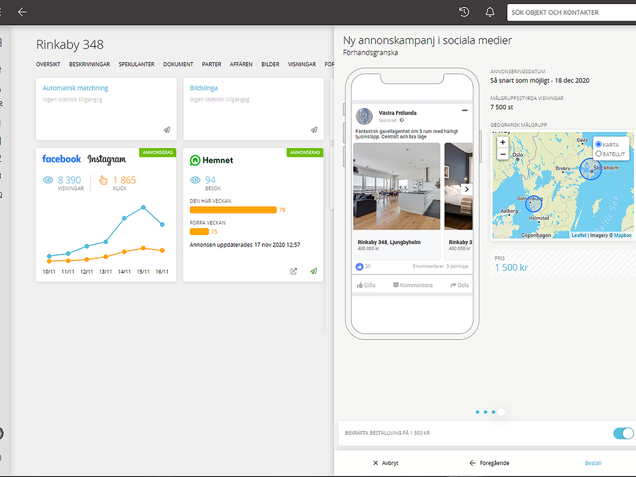Advance the ad carousel with next arrow
The width and height of the screenshot is (636, 477).
[x=467, y=189]
